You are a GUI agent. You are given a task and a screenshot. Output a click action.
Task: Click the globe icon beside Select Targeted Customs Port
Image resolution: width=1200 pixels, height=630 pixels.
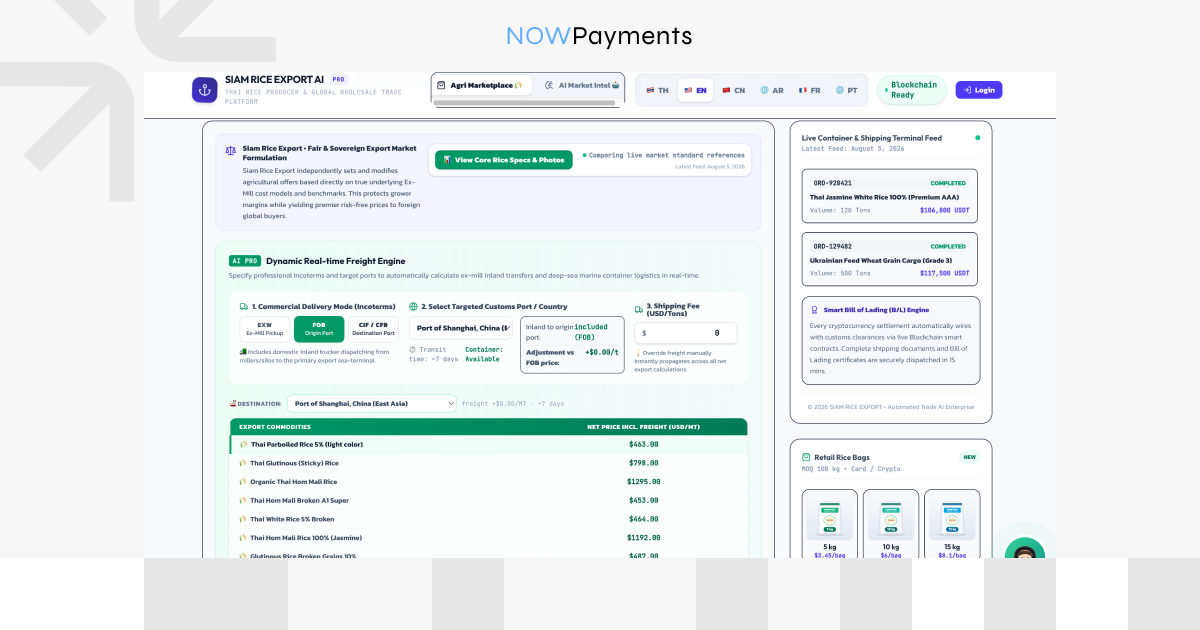(x=414, y=307)
